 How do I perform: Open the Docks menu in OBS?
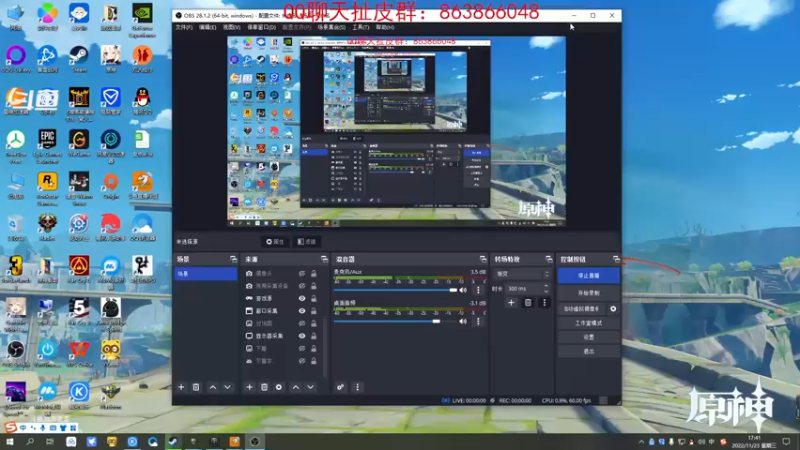(x=261, y=27)
